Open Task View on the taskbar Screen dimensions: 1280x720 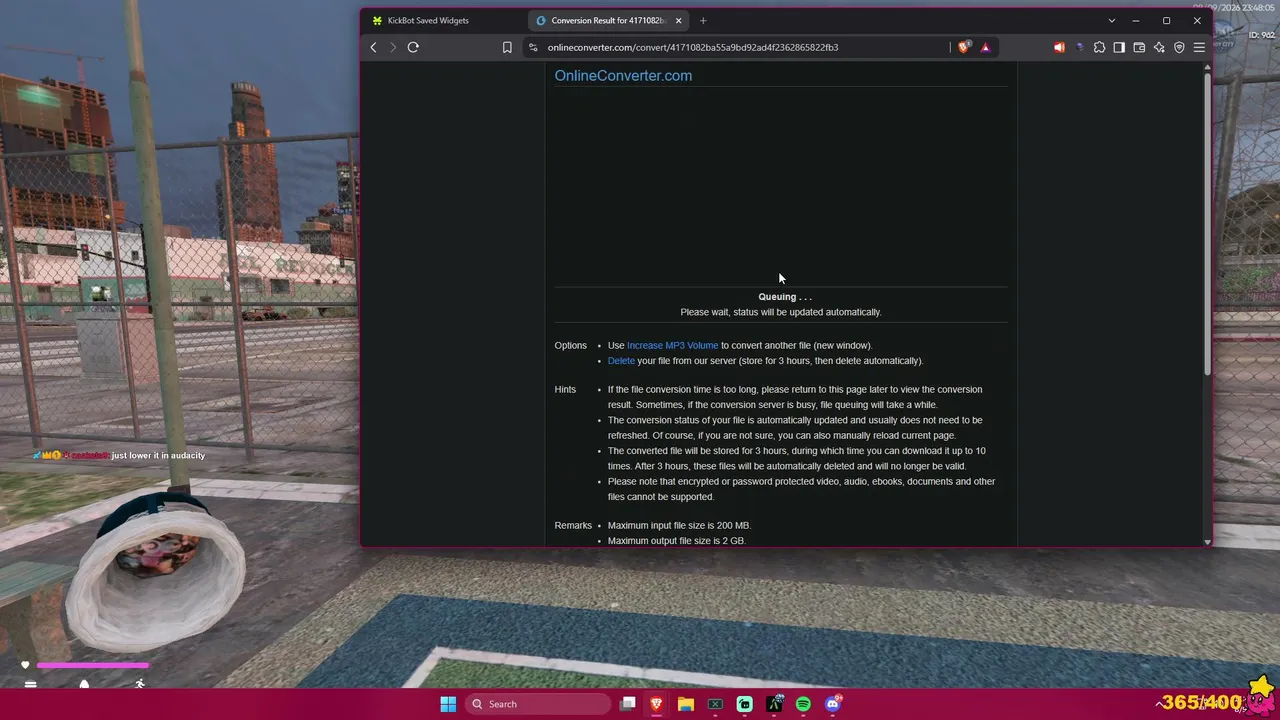(628, 704)
